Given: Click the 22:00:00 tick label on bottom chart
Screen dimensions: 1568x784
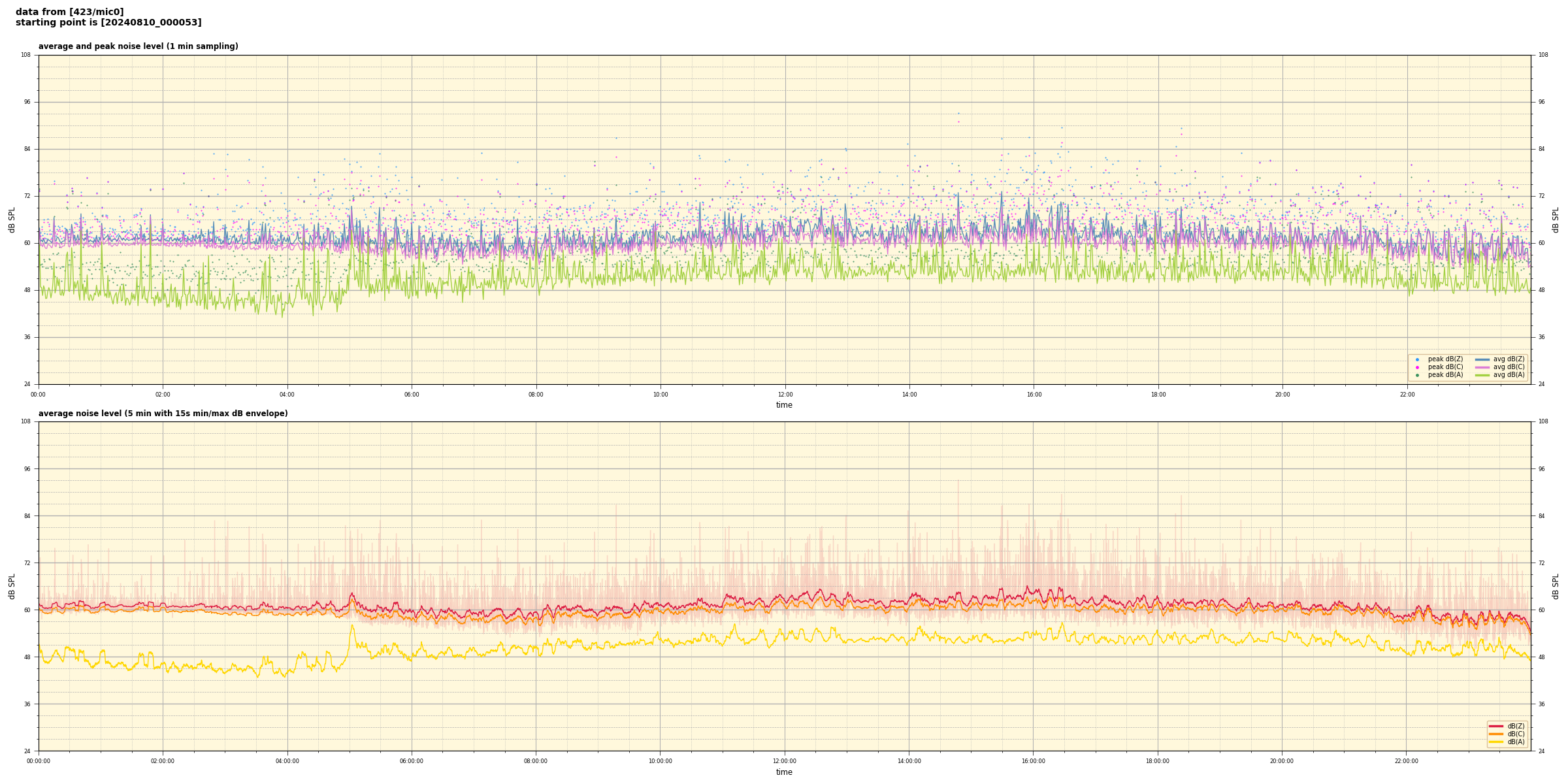Looking at the screenshot, I should pyautogui.click(x=1407, y=761).
